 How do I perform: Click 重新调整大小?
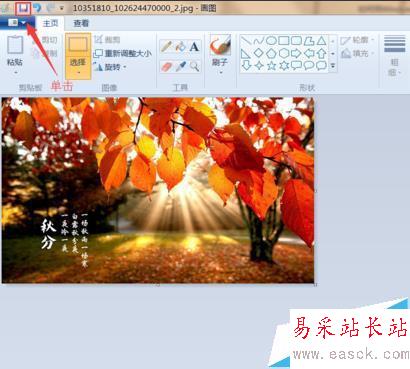122,53
